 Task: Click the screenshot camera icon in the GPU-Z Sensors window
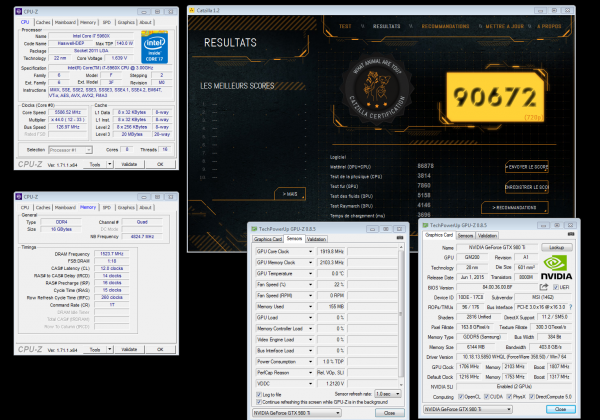[400, 238]
